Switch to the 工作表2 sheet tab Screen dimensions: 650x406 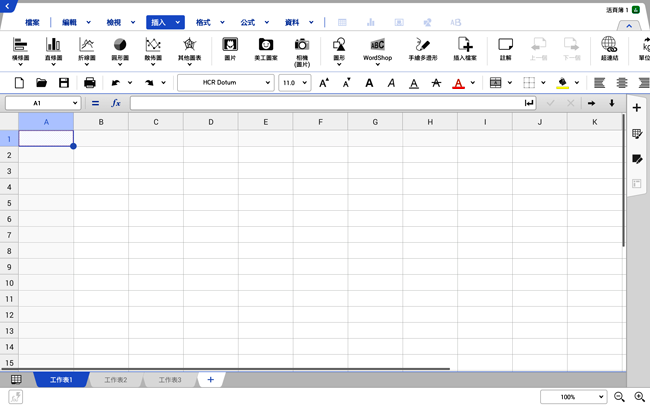pos(116,380)
